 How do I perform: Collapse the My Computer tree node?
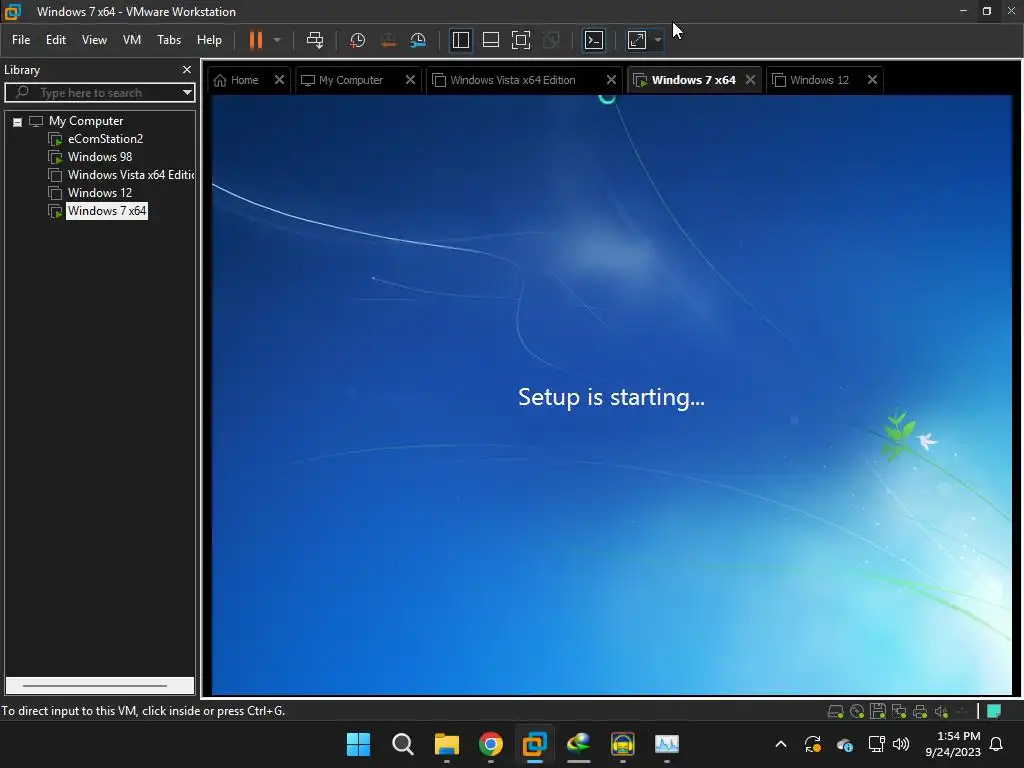[x=18, y=122]
